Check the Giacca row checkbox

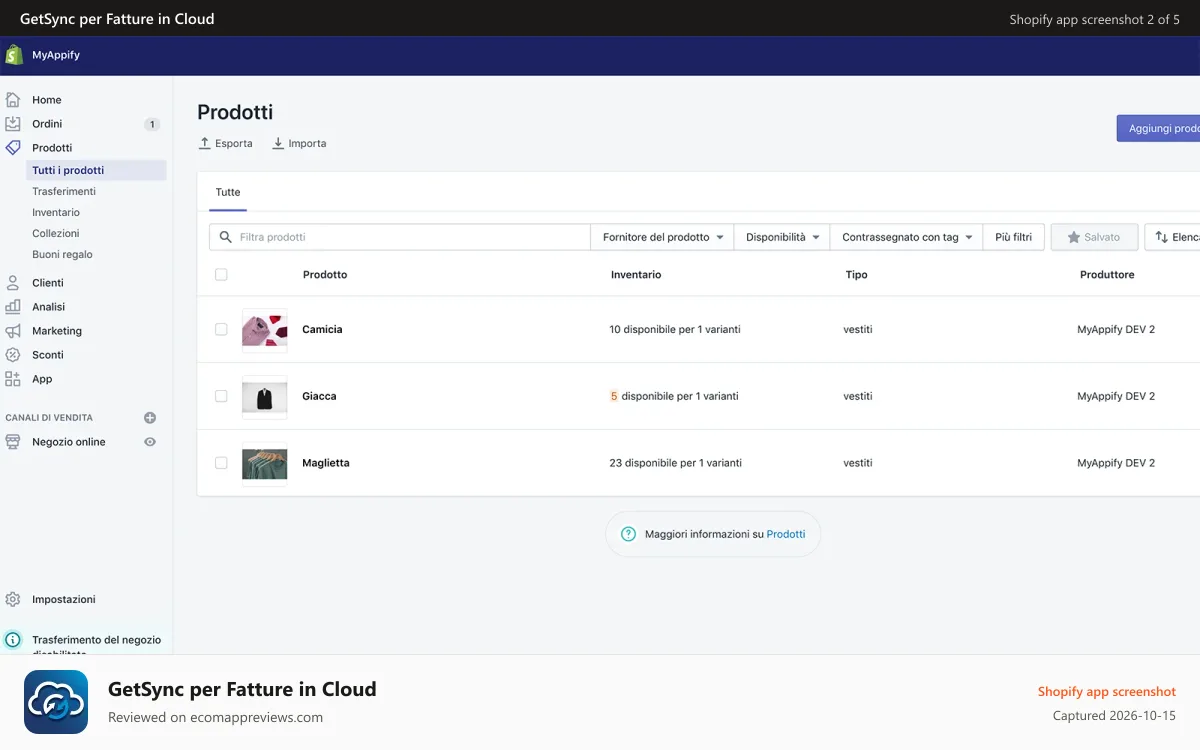point(221,396)
